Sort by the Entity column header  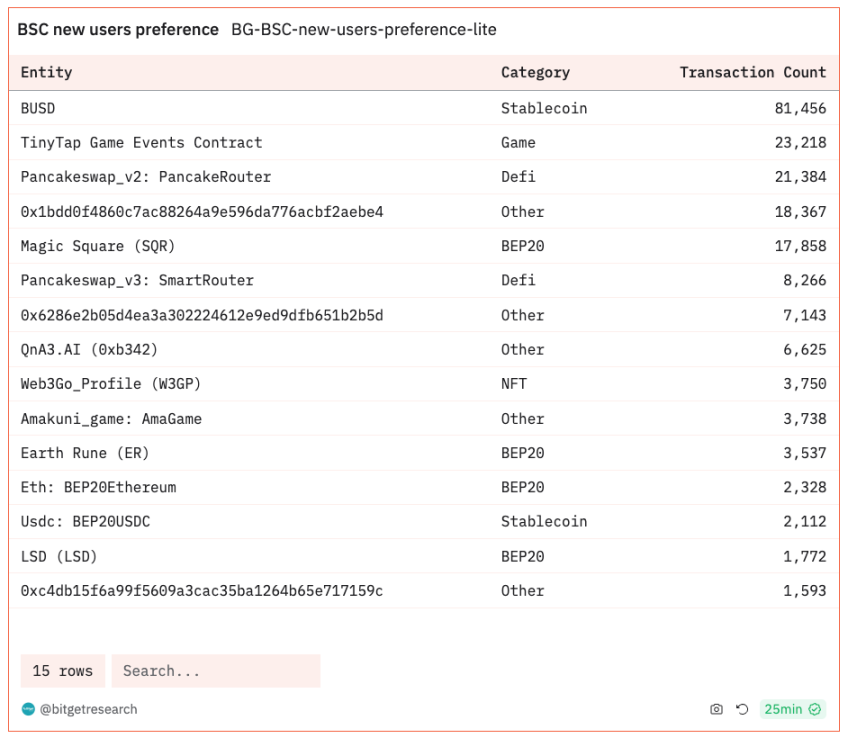coord(47,72)
